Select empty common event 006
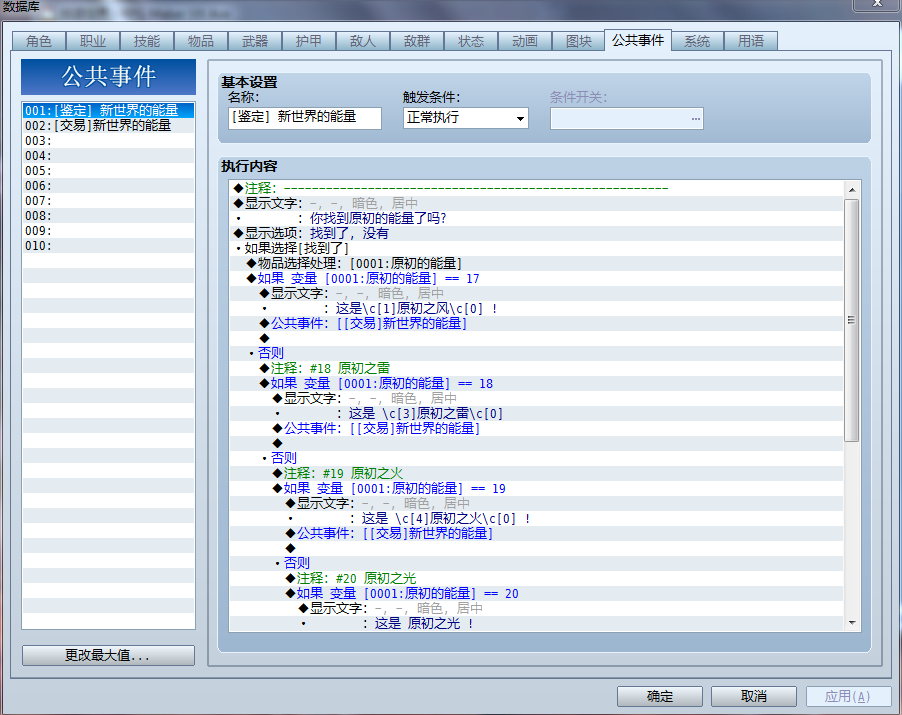The image size is (902, 715). tap(108, 185)
